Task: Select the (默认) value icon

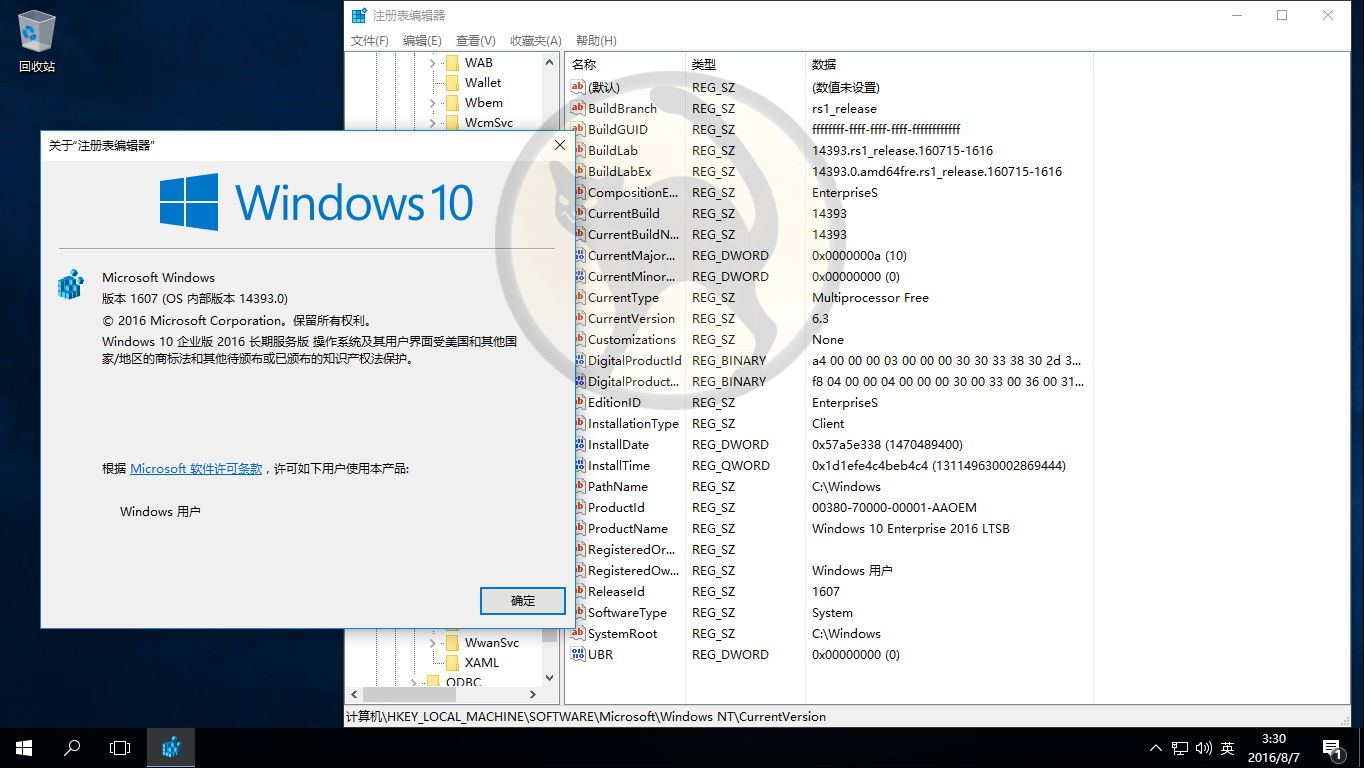Action: coord(577,87)
